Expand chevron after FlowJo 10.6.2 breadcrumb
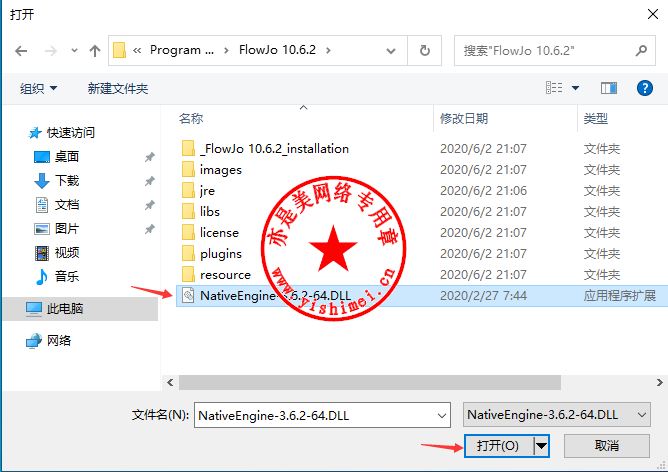This screenshot has width=668, height=472. pyautogui.click(x=328, y=50)
